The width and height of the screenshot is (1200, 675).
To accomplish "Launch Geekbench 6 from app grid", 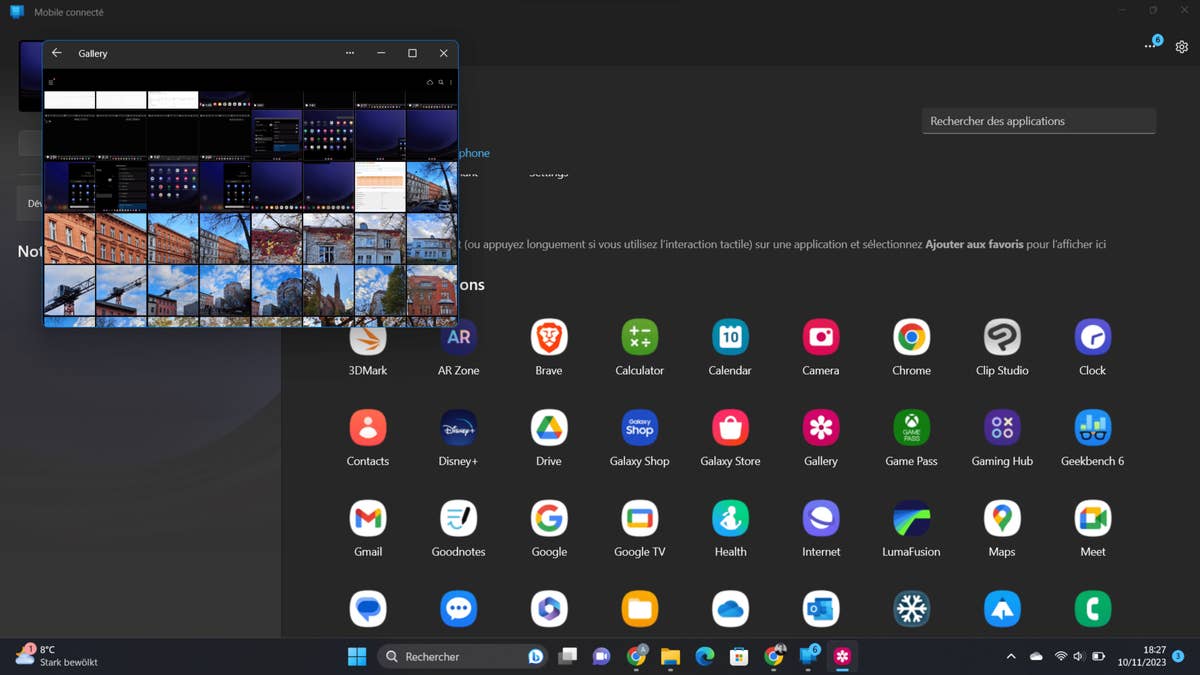I will pos(1092,428).
